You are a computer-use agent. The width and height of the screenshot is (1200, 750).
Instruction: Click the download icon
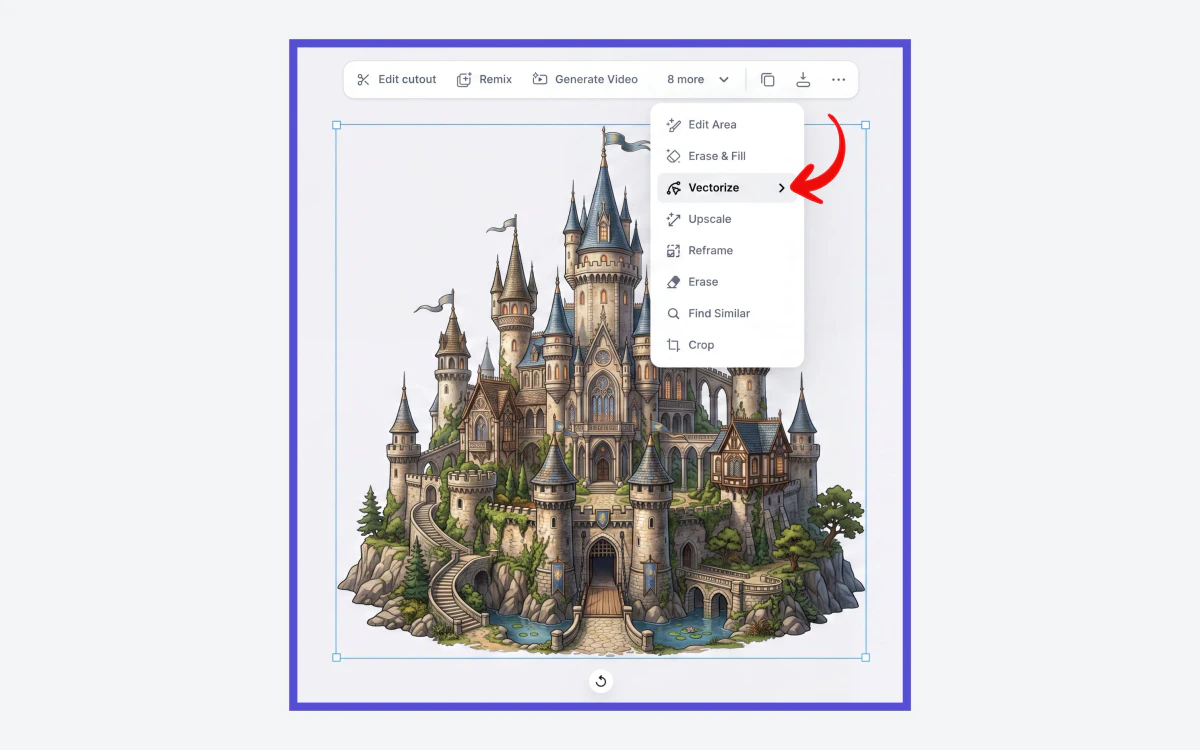(x=802, y=79)
